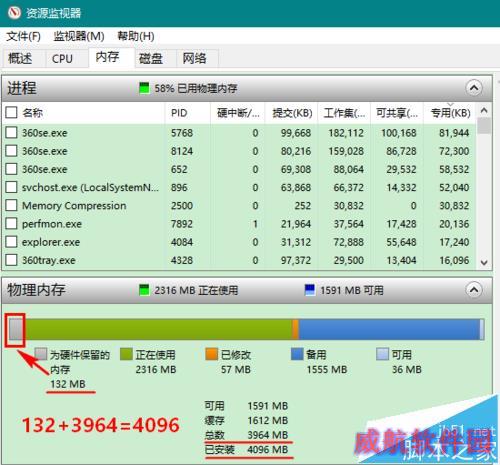Open the 文件(F) menu
Screen dimensions: 500x465
pyautogui.click(x=23, y=36)
